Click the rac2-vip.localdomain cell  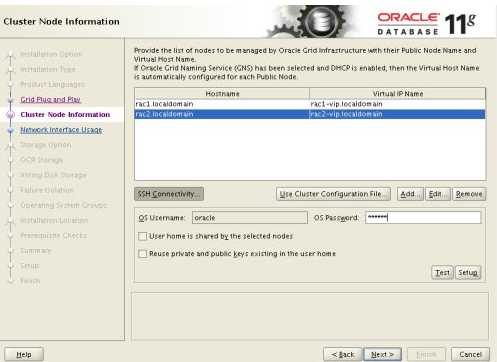[397, 114]
